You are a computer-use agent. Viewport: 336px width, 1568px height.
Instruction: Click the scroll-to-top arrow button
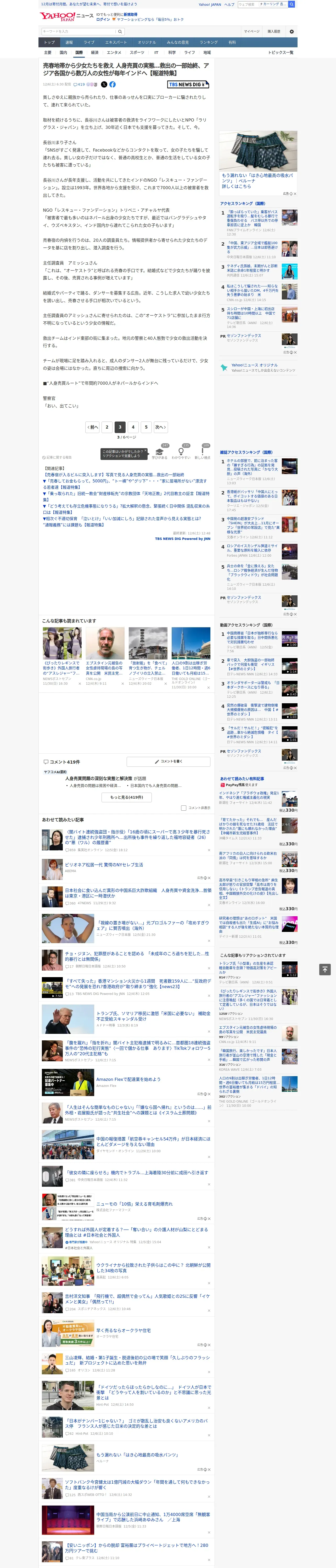325,970
